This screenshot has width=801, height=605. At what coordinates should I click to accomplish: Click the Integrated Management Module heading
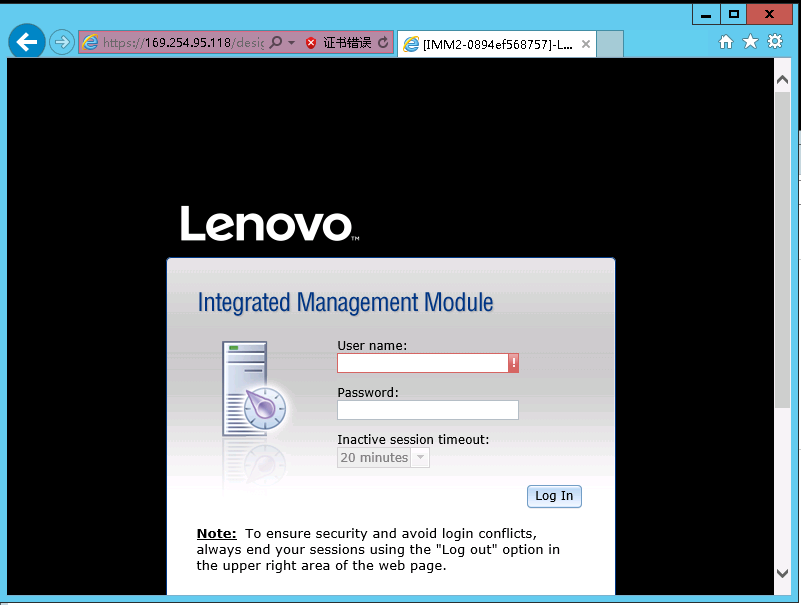[345, 302]
